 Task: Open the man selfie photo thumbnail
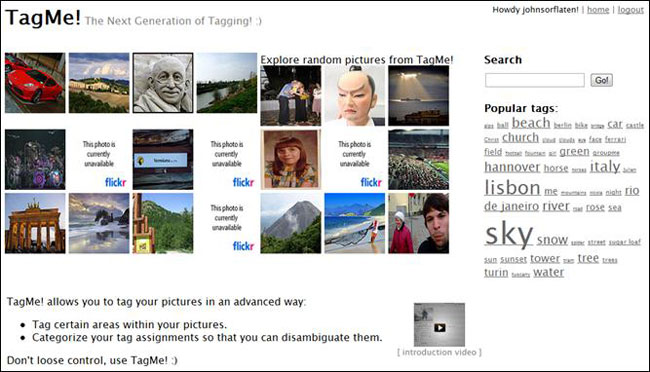[418, 223]
